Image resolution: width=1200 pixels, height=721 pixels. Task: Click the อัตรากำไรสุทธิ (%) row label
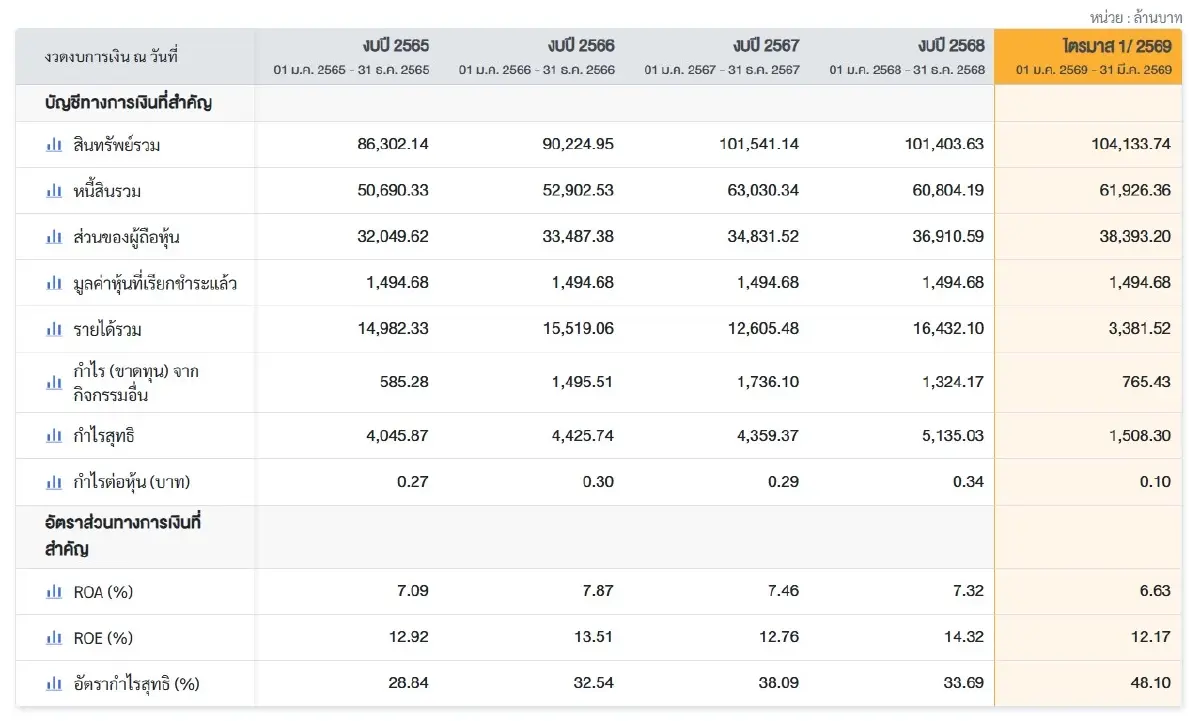tap(137, 684)
